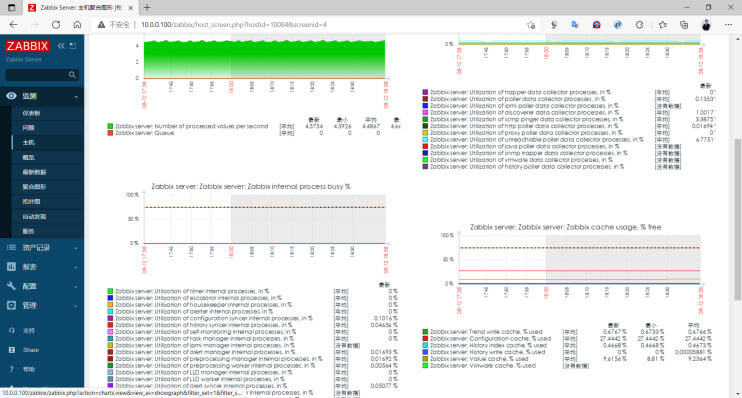
Task: Expand the 资产记录 section arrow
Action: coord(76,248)
